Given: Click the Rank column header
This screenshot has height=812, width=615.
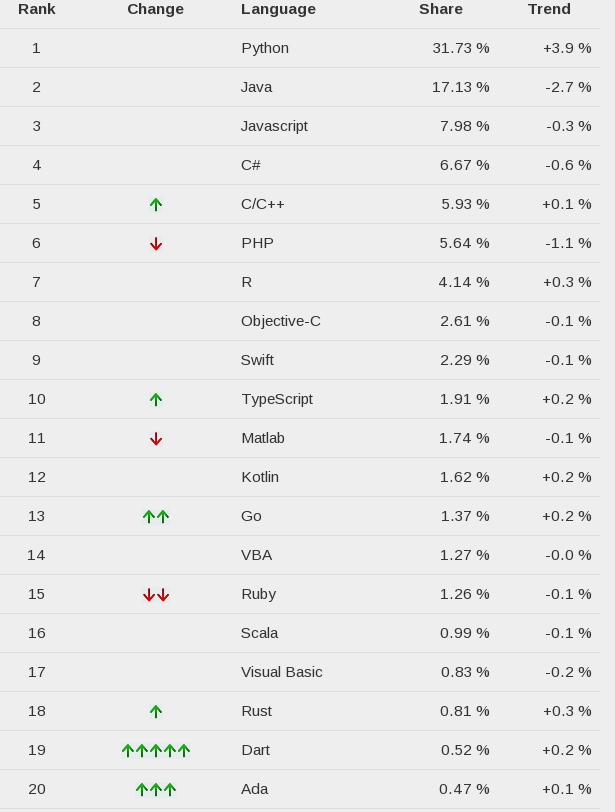Looking at the screenshot, I should click(x=37, y=9).
